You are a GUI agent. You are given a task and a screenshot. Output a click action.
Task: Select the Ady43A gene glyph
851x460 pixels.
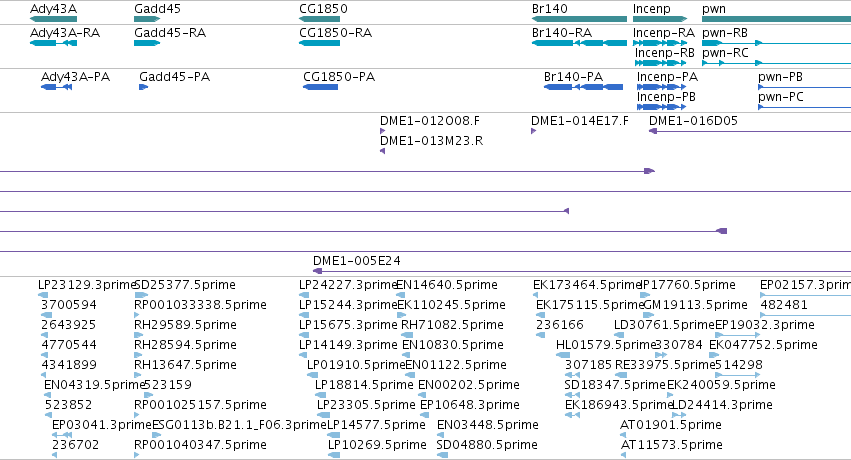click(x=53, y=19)
